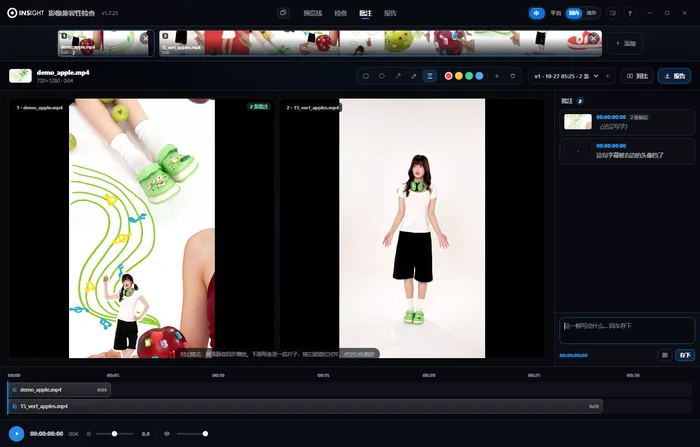Click the save comment button
This screenshot has height=447, width=700.
coord(685,355)
